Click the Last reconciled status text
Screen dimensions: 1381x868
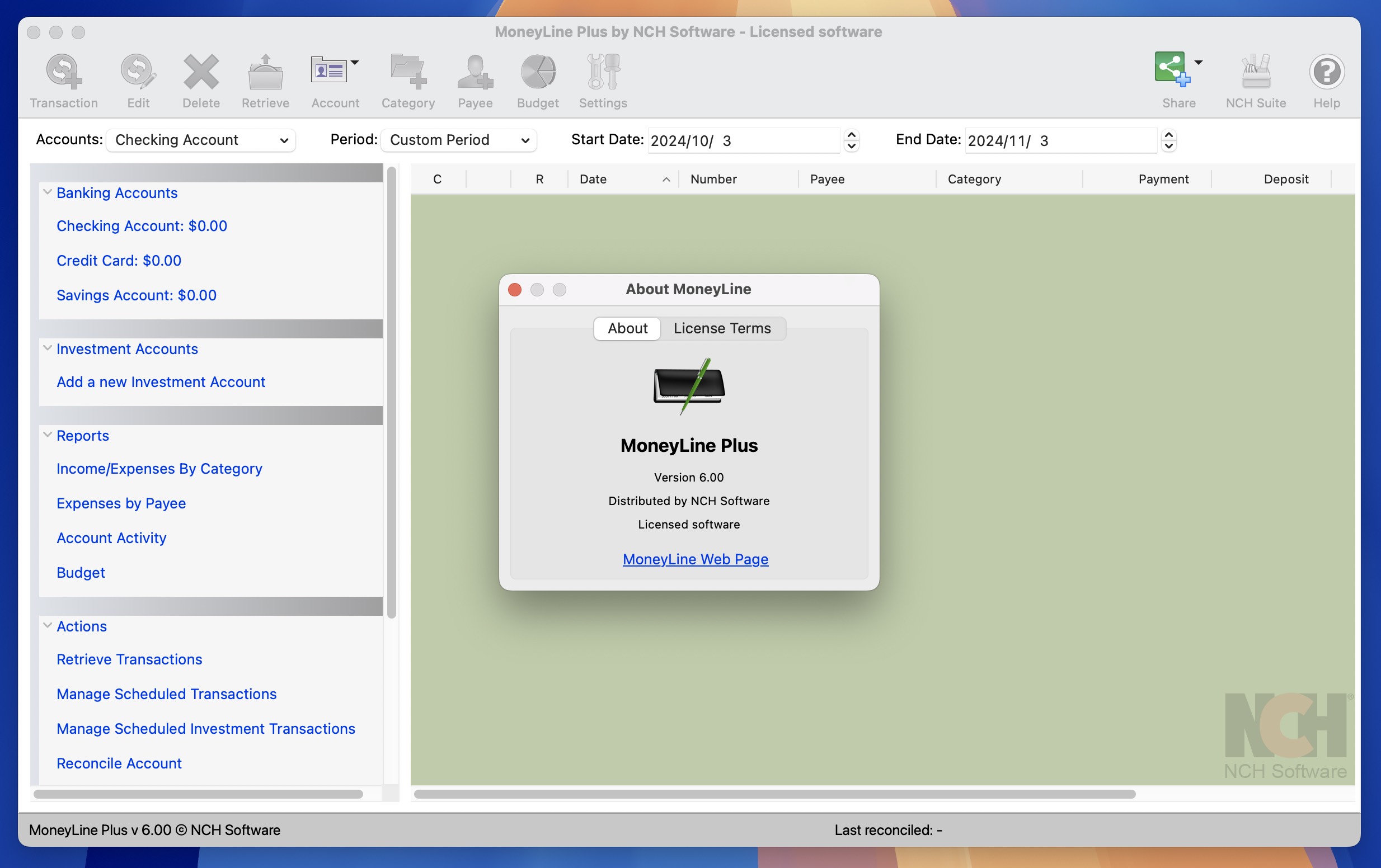889,830
